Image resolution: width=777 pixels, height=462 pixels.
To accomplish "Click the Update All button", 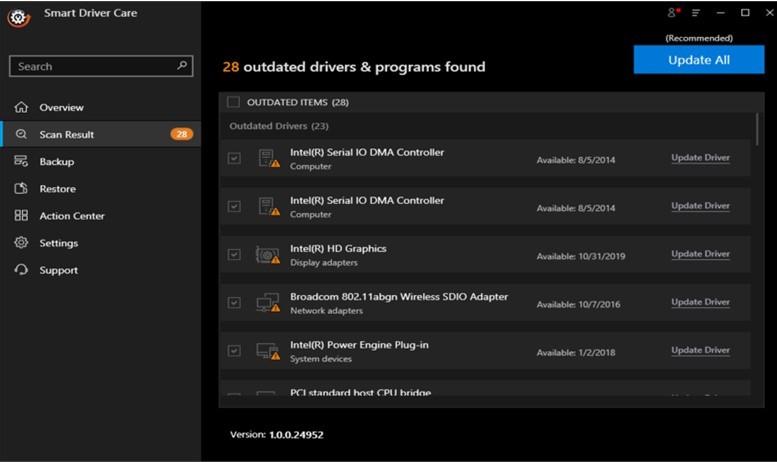I will tap(699, 59).
